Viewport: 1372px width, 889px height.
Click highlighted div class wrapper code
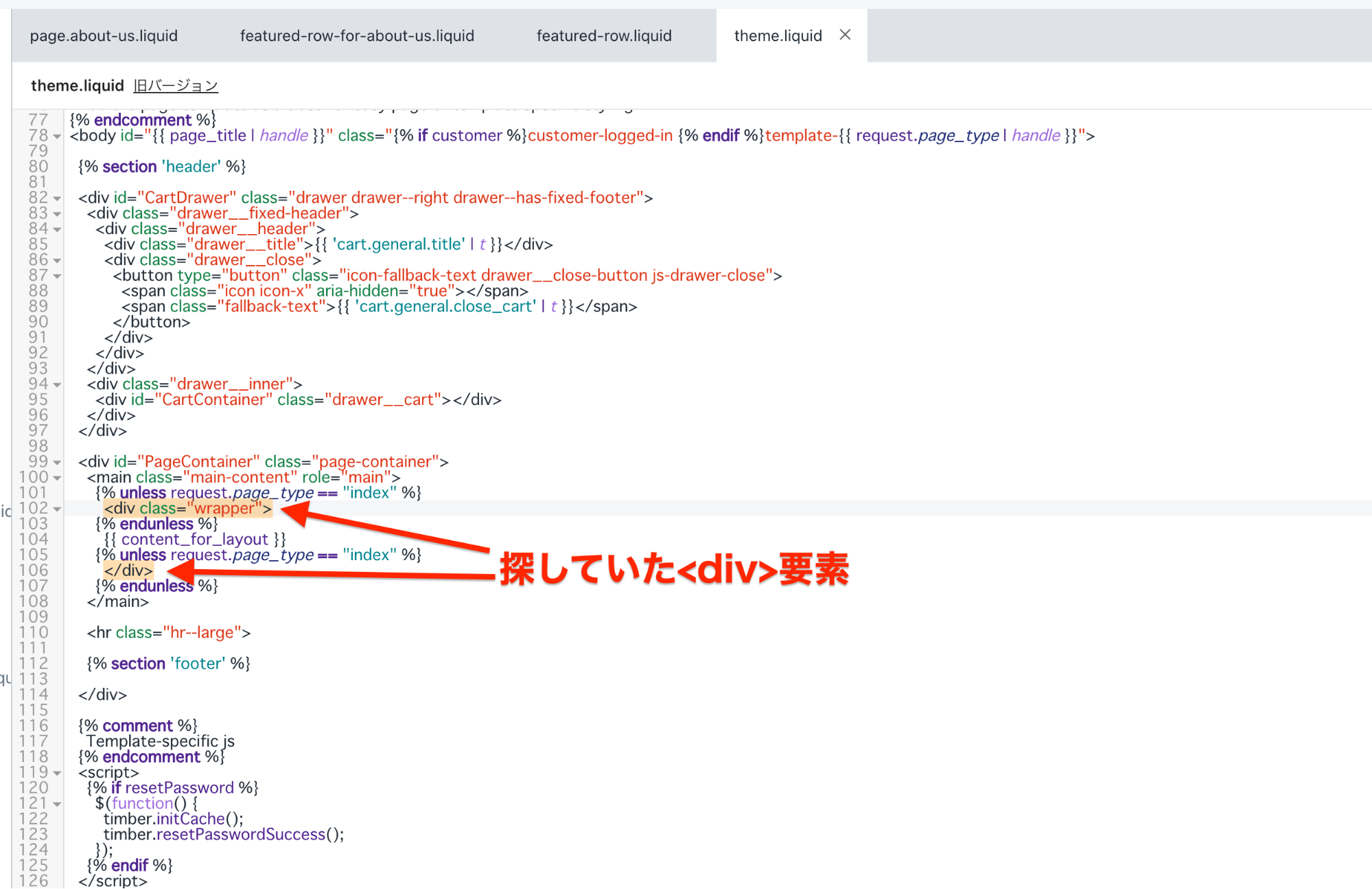click(187, 509)
